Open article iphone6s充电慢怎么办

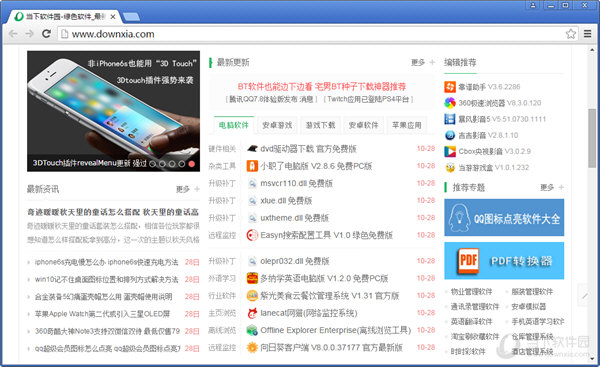click(x=106, y=262)
